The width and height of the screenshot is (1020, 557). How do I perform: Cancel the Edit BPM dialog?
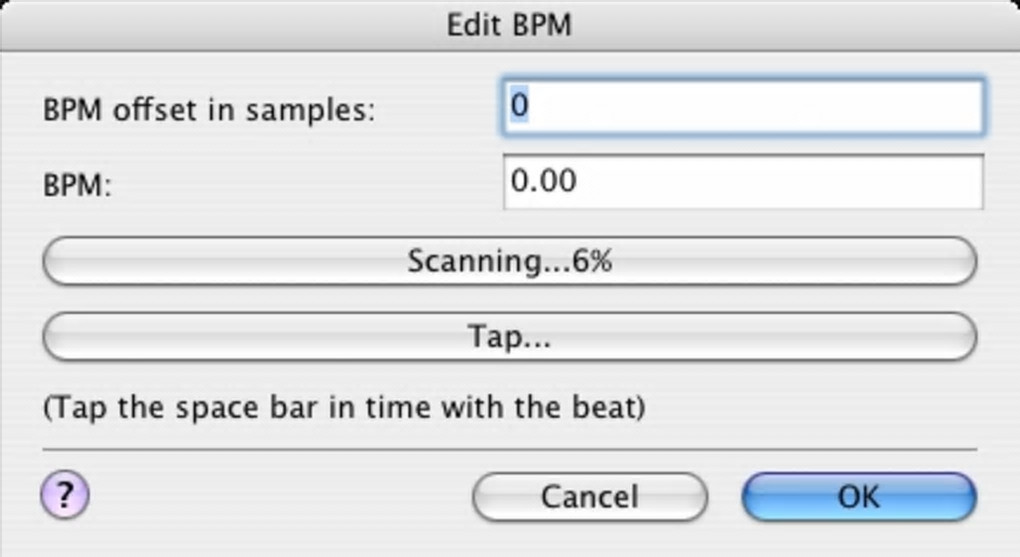(589, 497)
